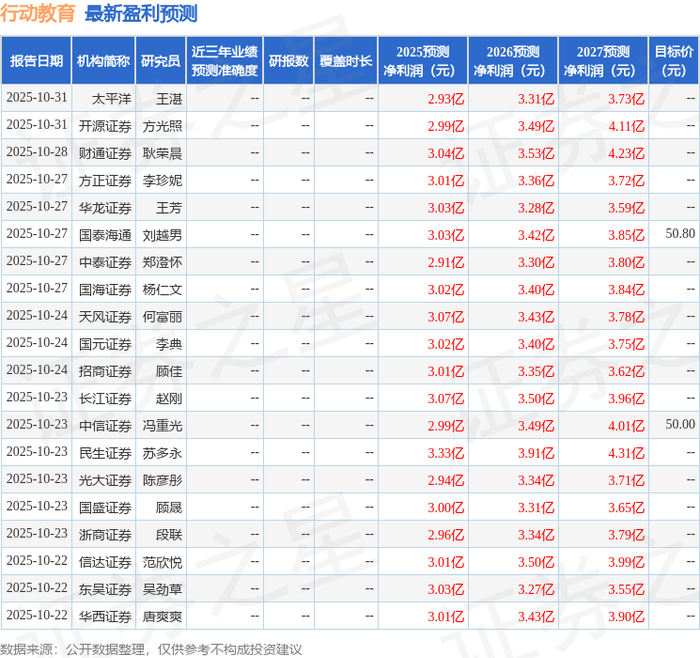Click analyst name 耿荣晨
Screen dimensions: 700x658
(162, 153)
